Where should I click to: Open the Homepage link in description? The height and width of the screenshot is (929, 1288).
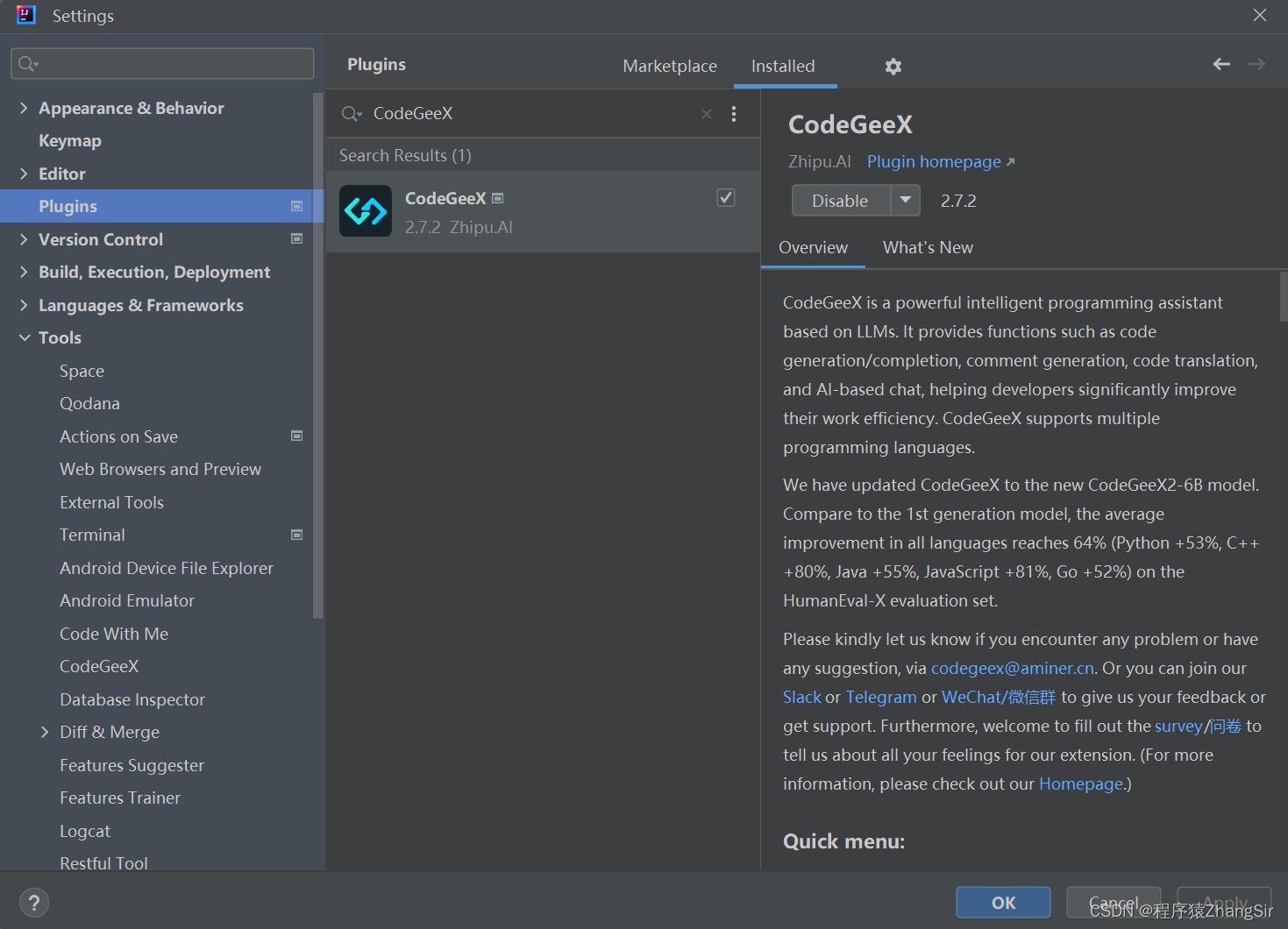pyautogui.click(x=1080, y=784)
